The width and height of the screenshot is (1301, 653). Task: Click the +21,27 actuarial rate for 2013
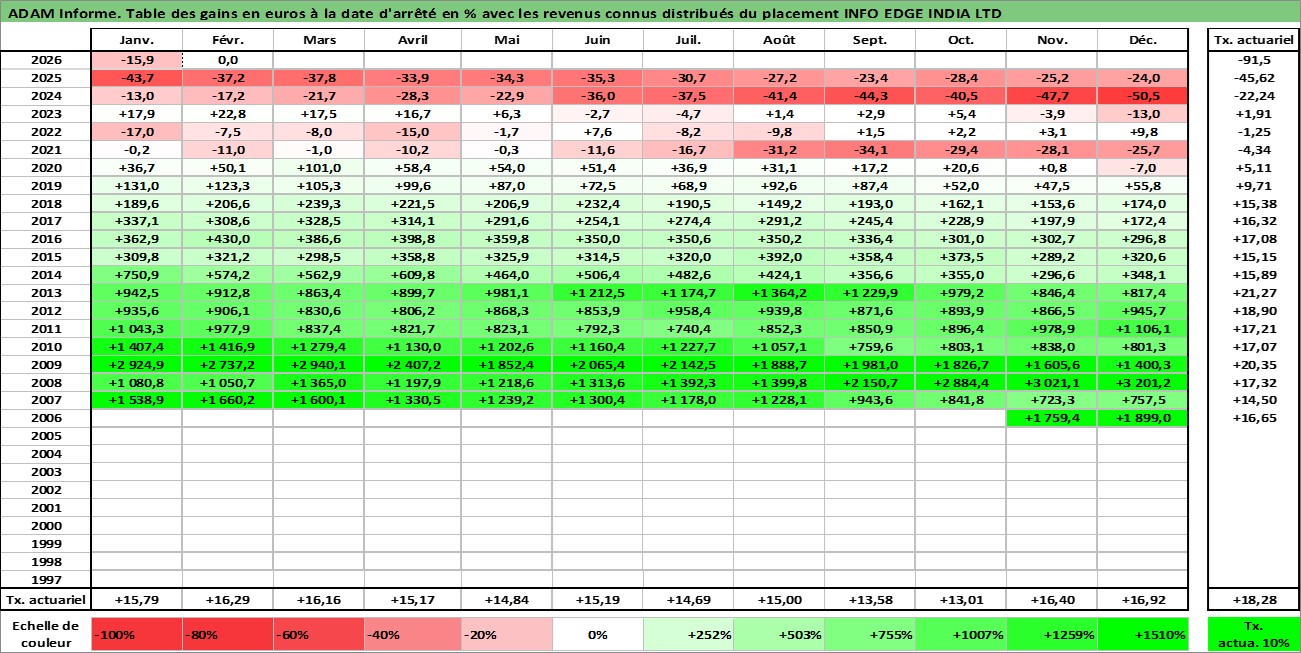1254,293
